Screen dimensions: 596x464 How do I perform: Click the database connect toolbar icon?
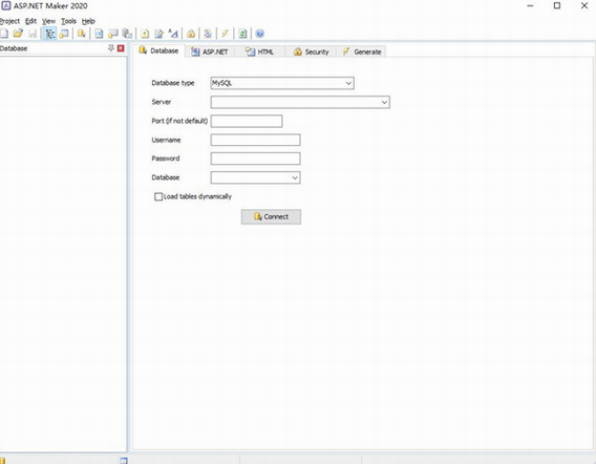(x=81, y=33)
